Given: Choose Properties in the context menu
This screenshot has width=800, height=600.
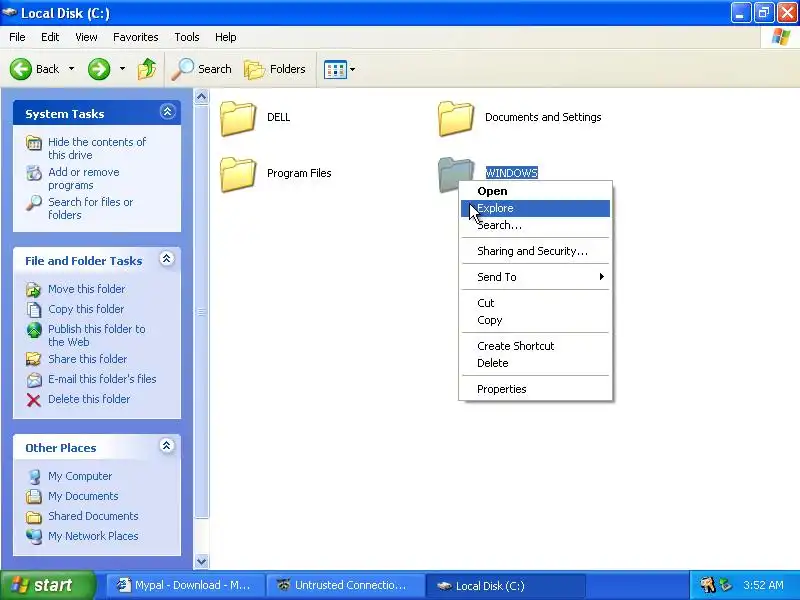Looking at the screenshot, I should click(535, 389).
